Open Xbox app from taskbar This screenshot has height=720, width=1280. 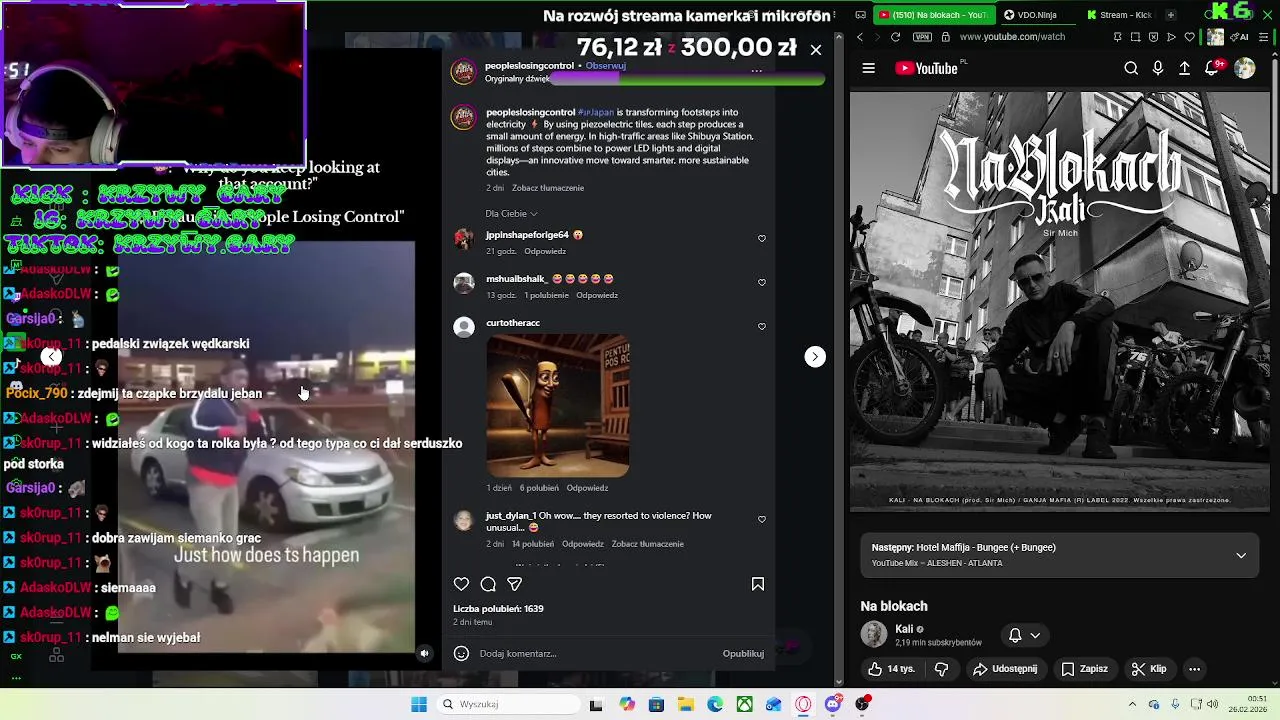click(x=745, y=704)
